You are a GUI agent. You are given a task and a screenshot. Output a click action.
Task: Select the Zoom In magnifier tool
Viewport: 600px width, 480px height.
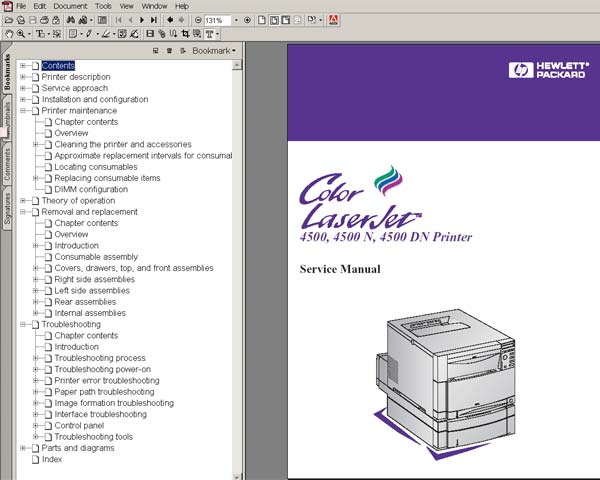tap(21, 34)
